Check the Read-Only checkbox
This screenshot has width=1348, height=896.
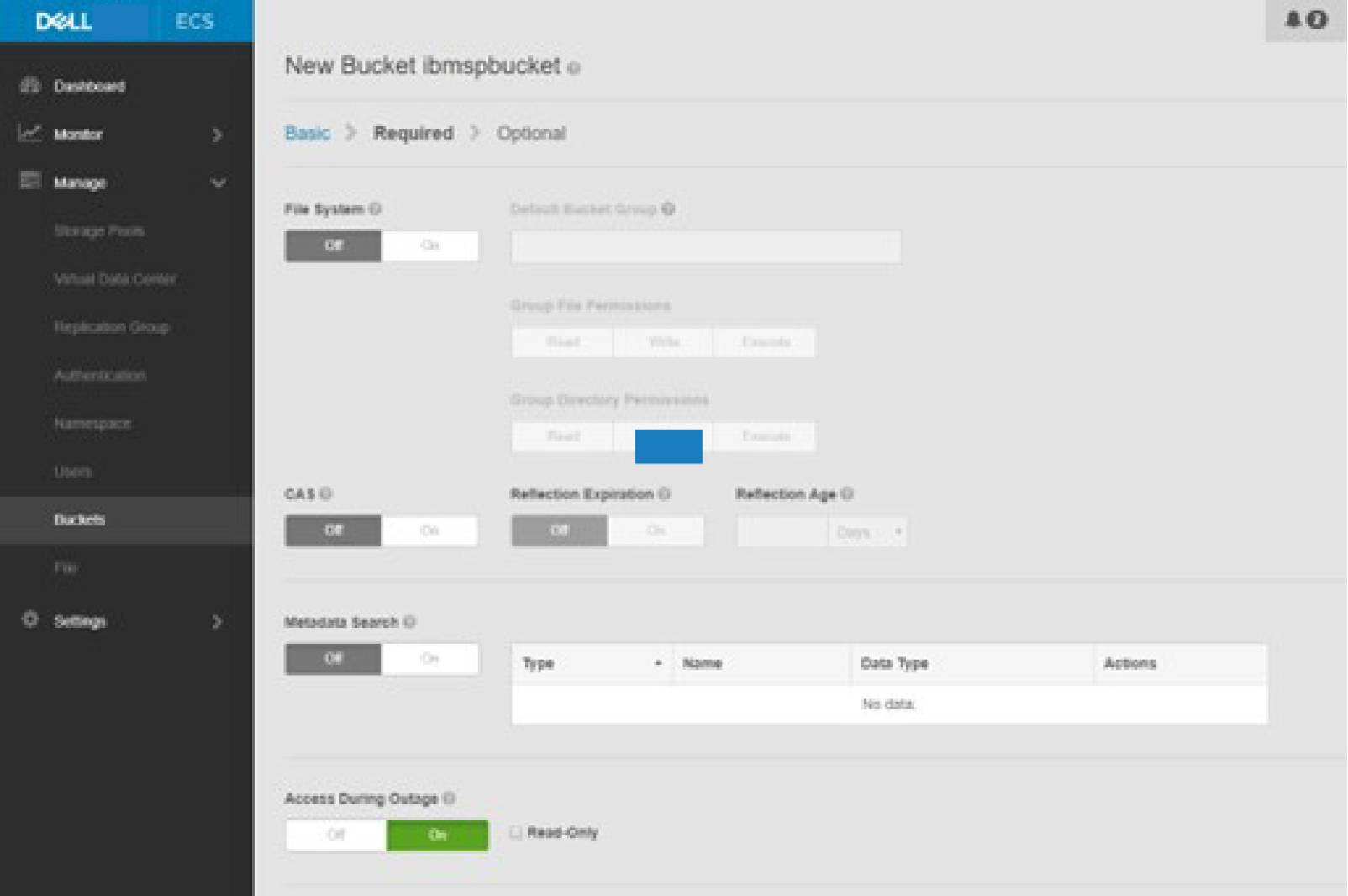tap(516, 832)
